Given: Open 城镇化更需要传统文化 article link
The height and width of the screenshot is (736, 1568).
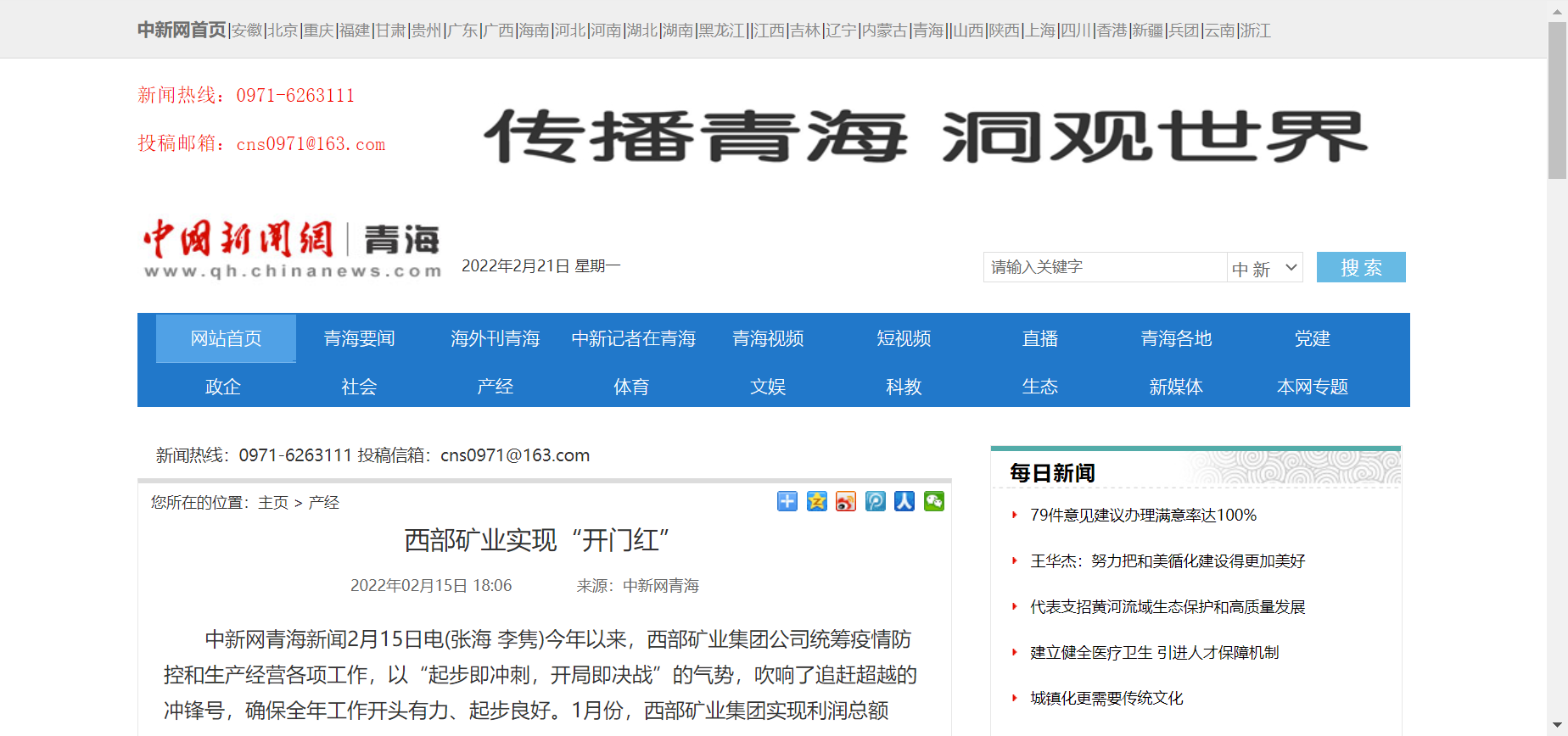Looking at the screenshot, I should pyautogui.click(x=1106, y=699).
